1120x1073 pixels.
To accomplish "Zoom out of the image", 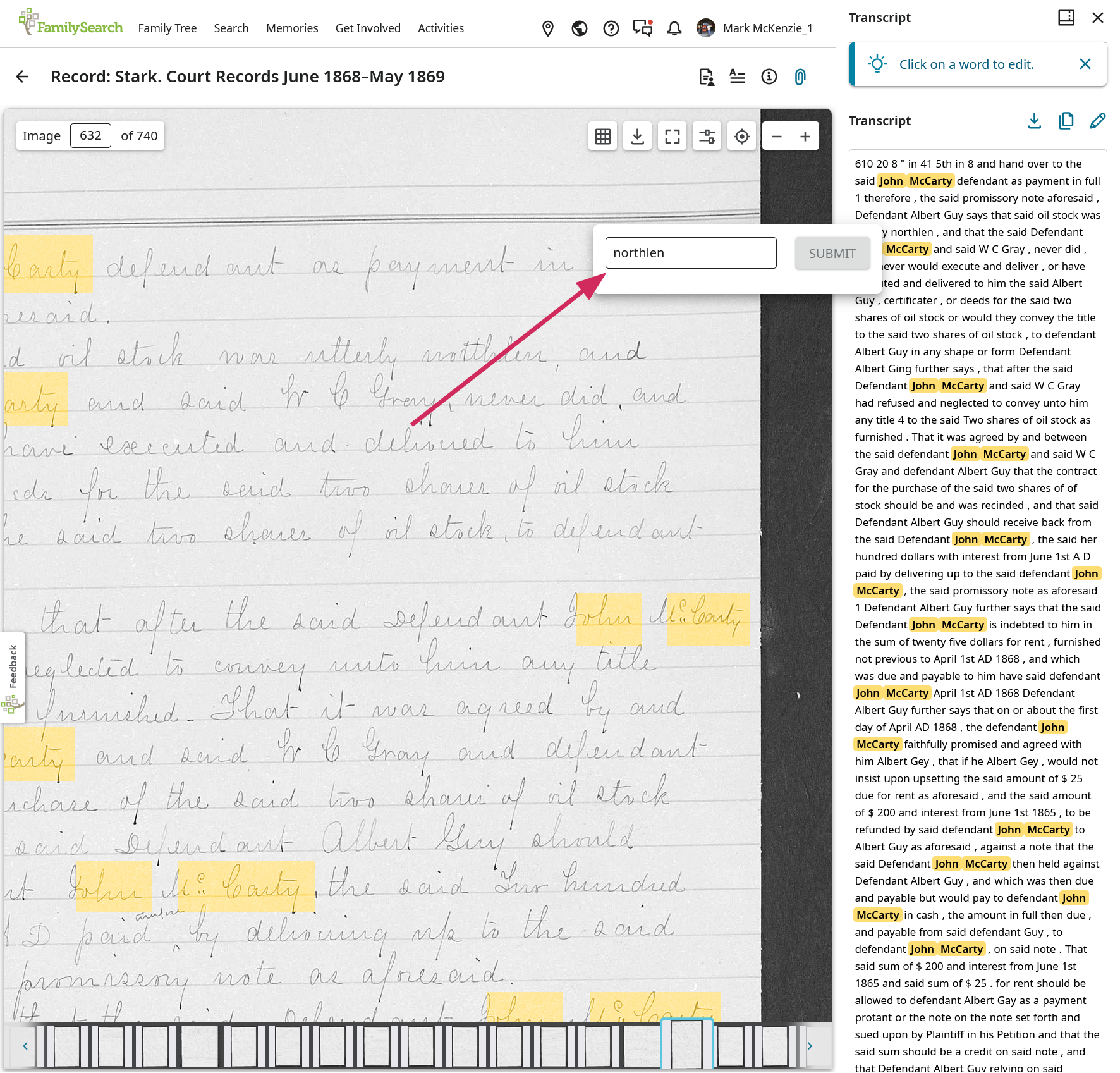I will tap(777, 136).
